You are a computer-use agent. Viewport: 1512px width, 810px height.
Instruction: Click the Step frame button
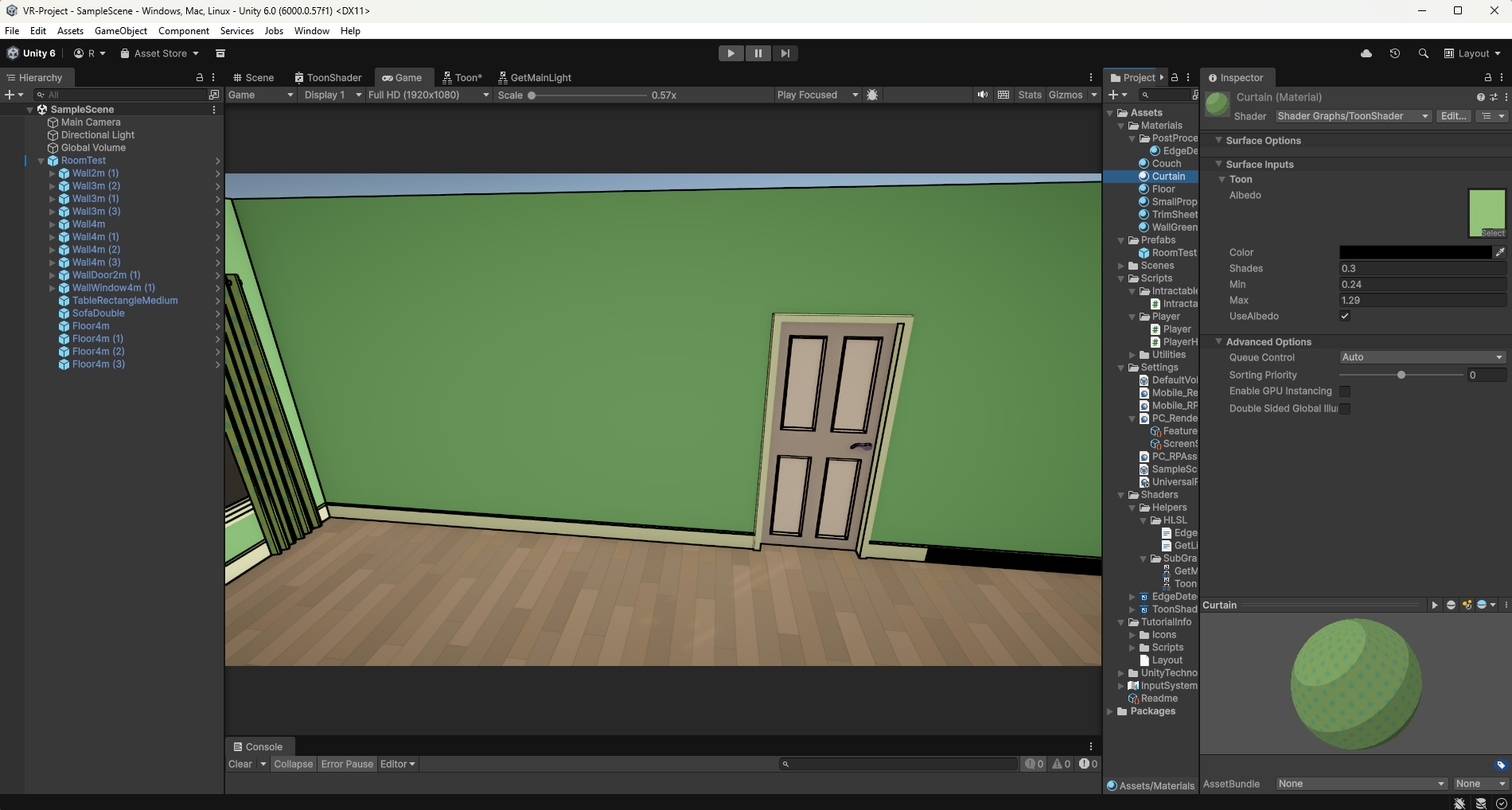(785, 53)
